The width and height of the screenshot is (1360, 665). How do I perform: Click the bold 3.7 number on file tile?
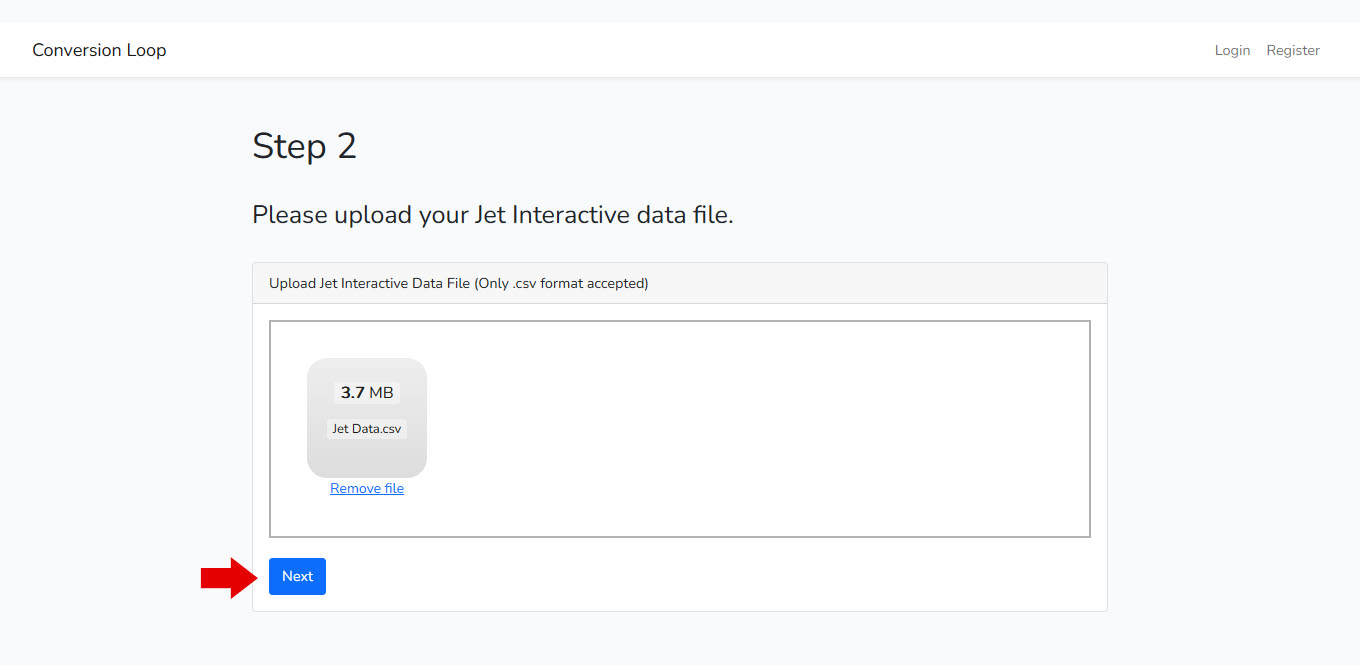coord(352,393)
